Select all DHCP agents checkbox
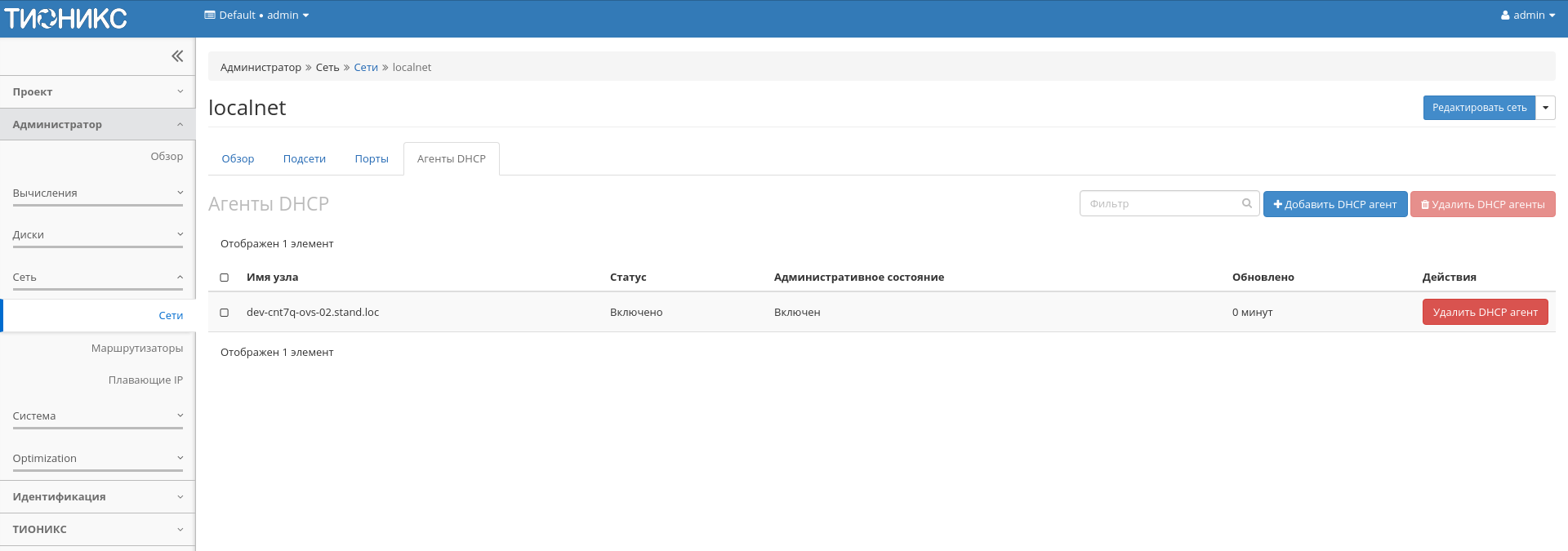Viewport: 1568px width, 551px height. (225, 278)
